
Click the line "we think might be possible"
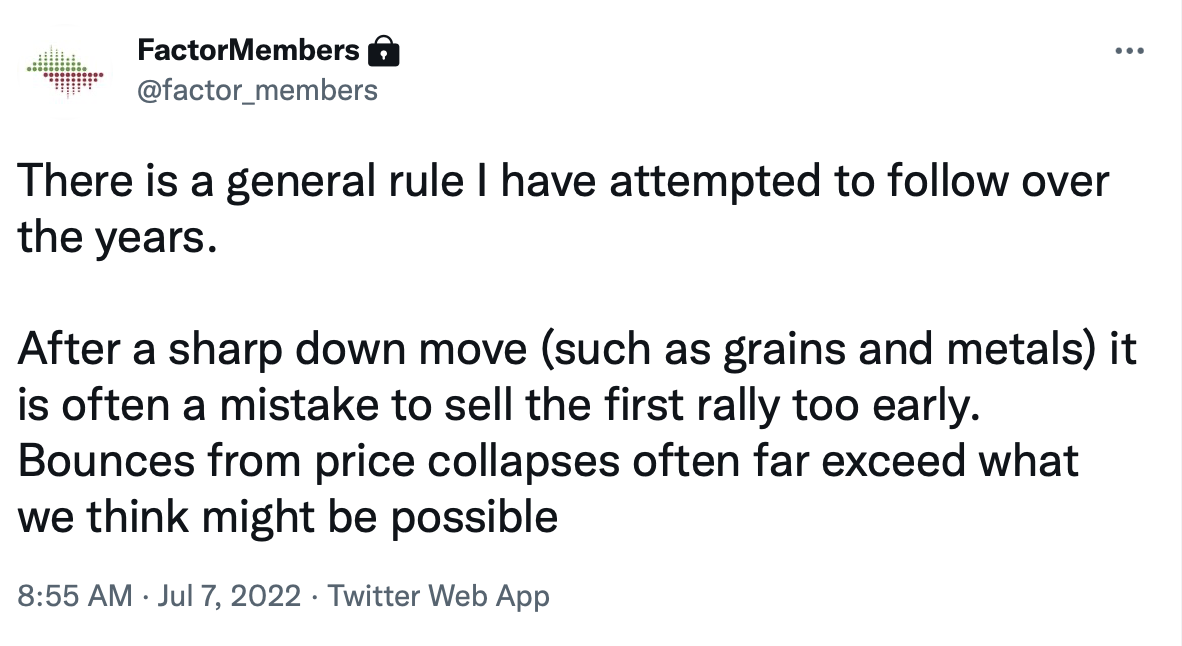[x=287, y=518]
